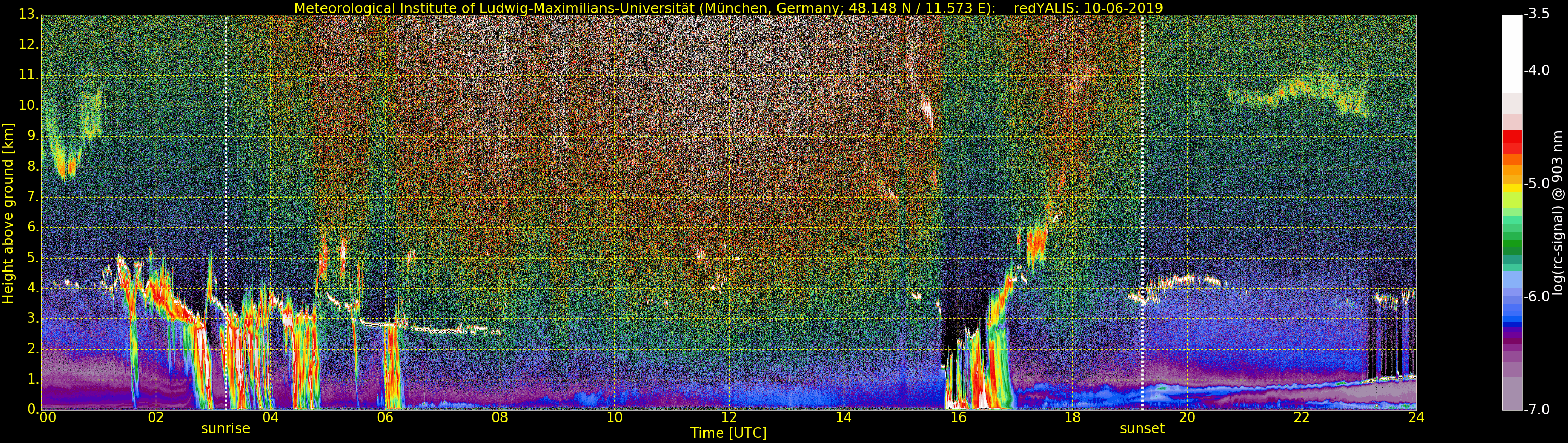
Task: Click the 'Height above ground [km]' axis label
Action: [8, 213]
